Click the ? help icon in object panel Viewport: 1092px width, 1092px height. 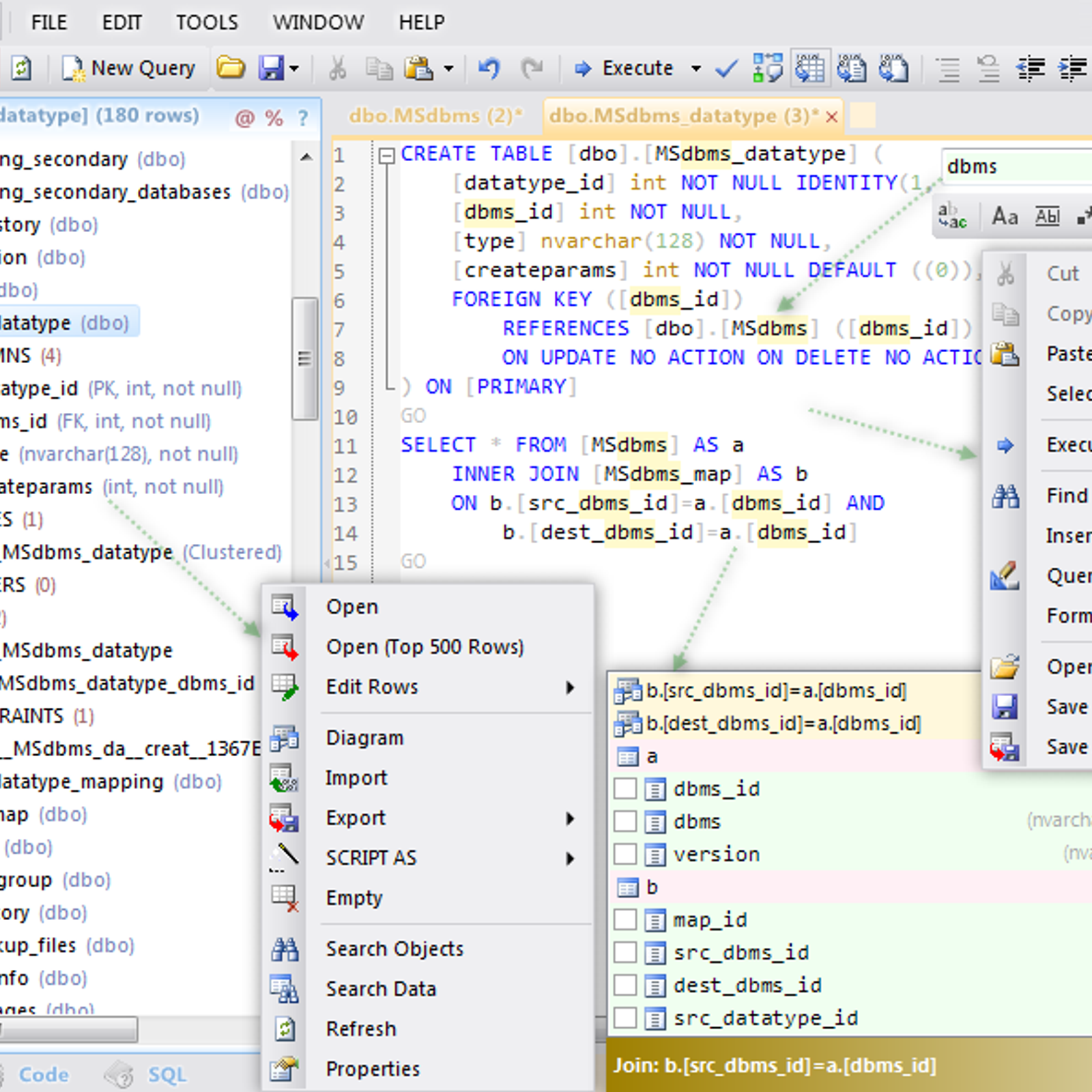tap(303, 119)
